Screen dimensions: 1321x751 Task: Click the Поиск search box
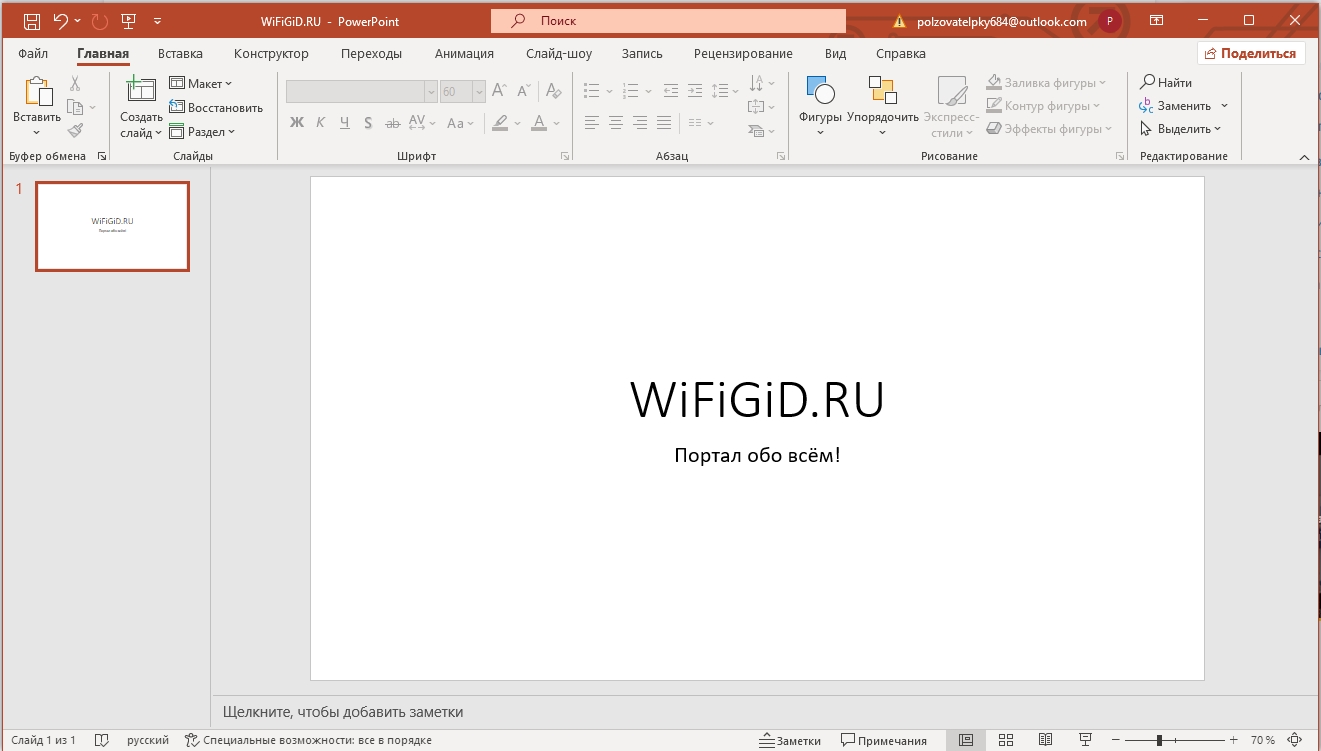point(668,21)
